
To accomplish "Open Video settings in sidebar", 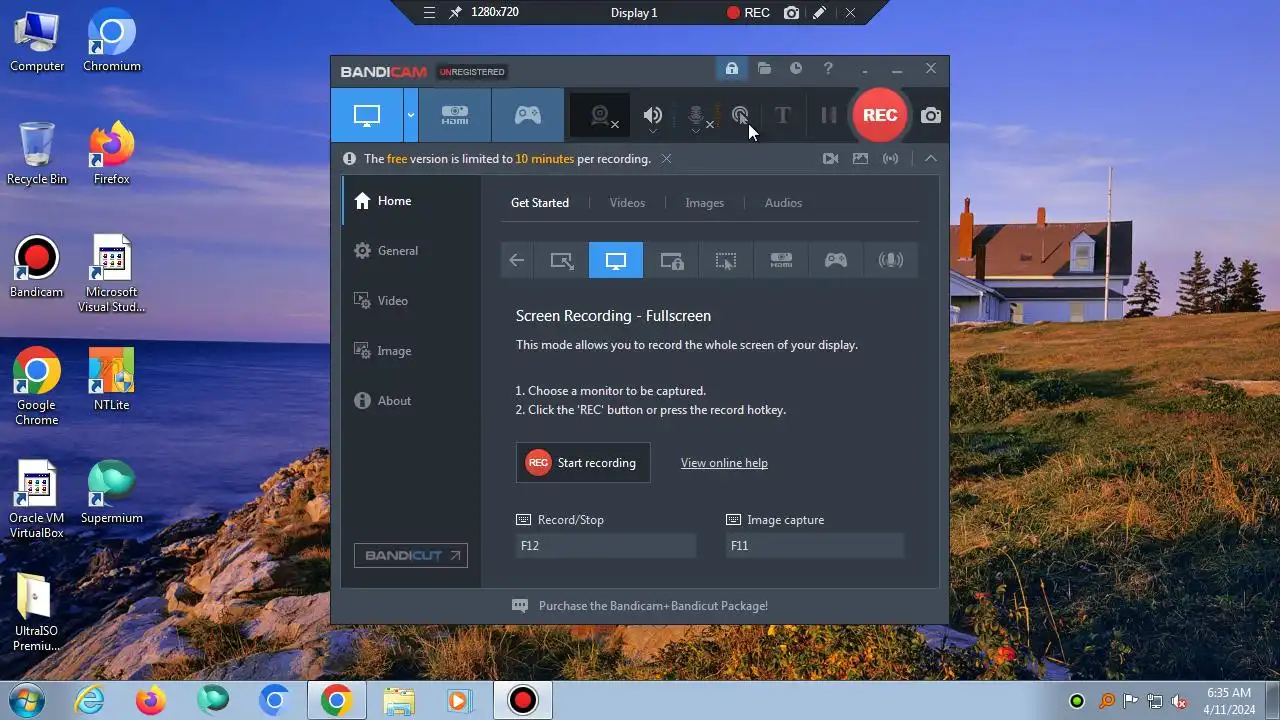I will point(411,301).
